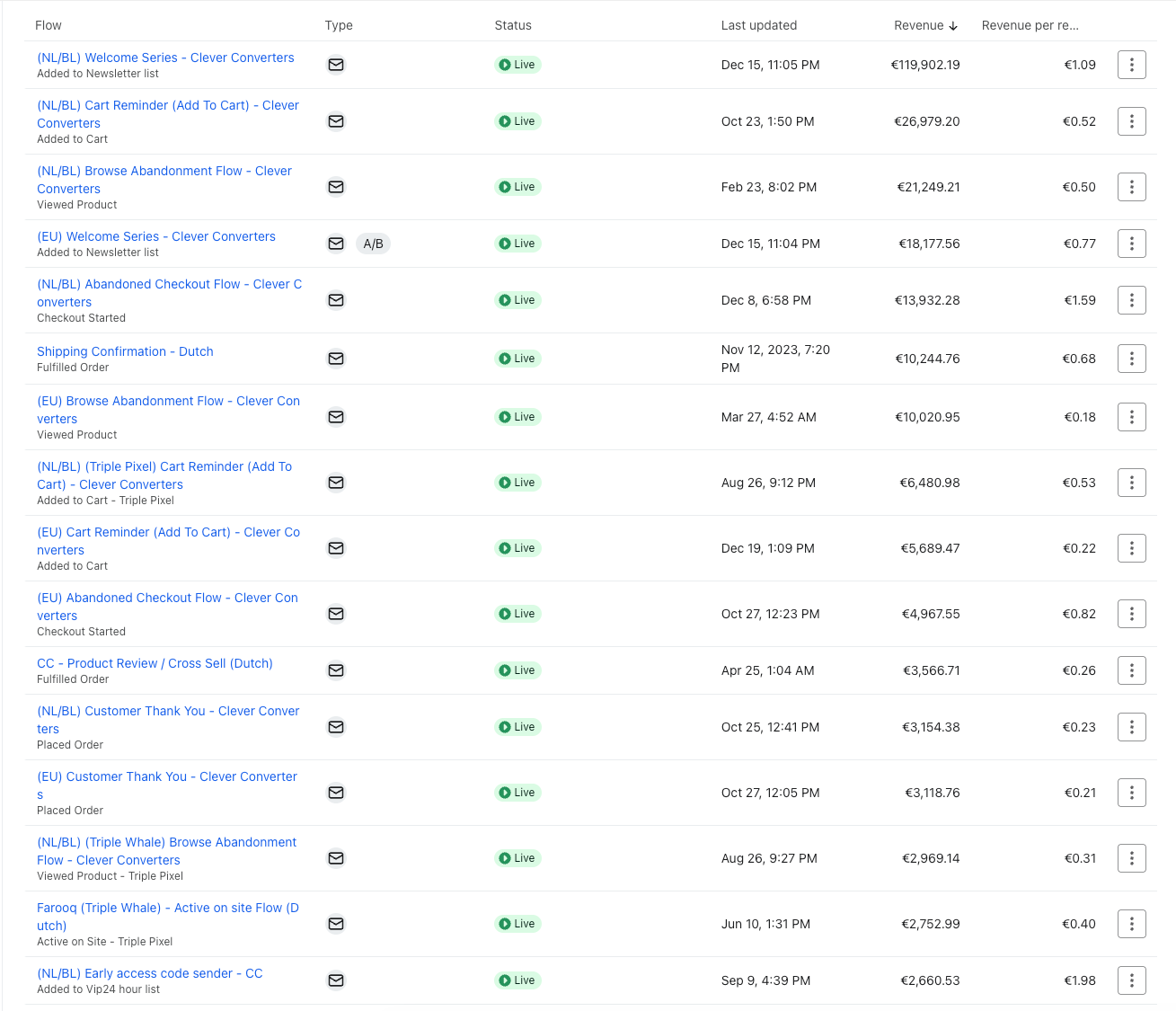Click revenue value €2,752.99
The image size is (1176, 1011).
[x=931, y=924]
